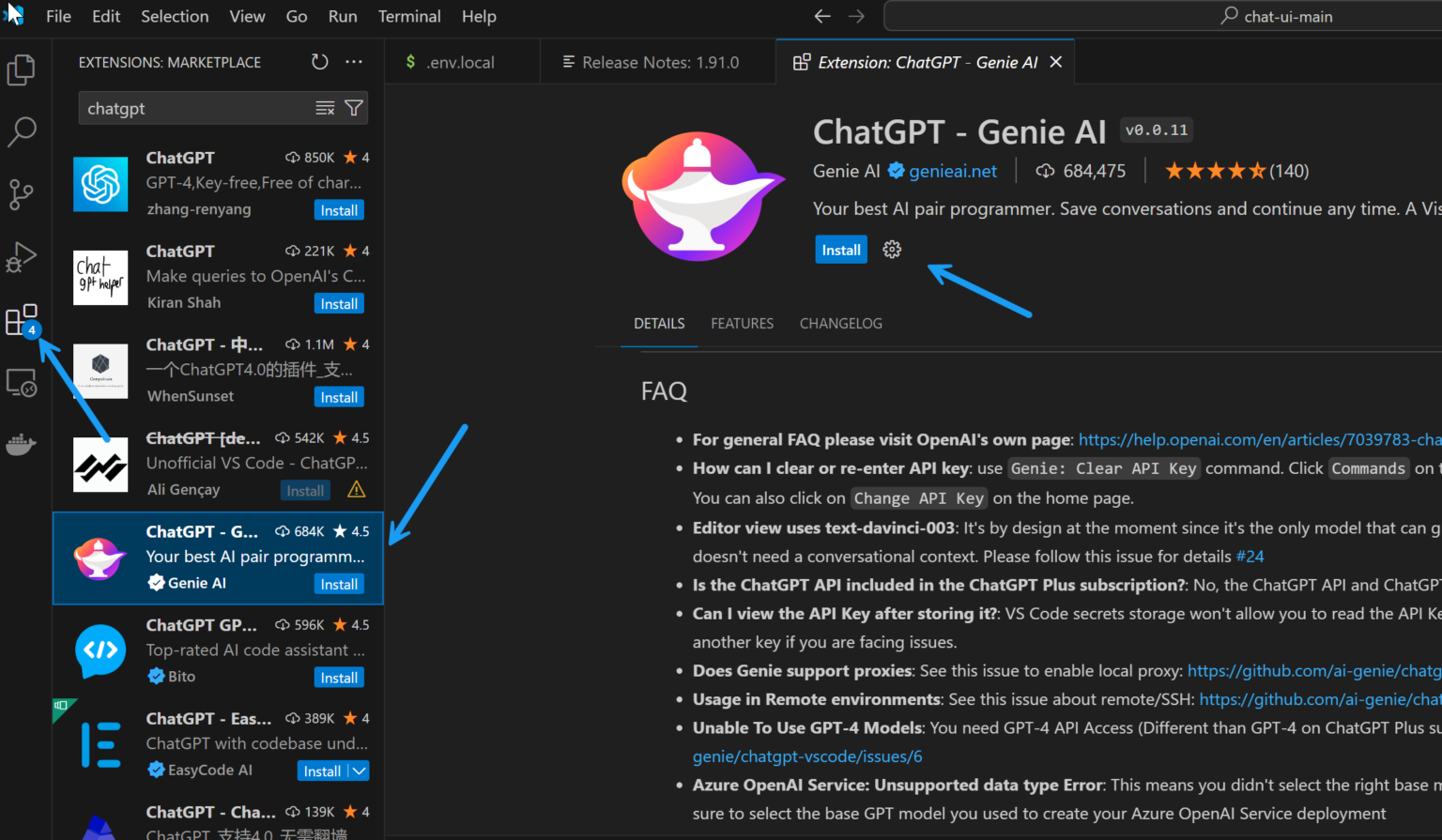Open the Views and More Actions menu
1442x840 pixels.
click(x=354, y=61)
